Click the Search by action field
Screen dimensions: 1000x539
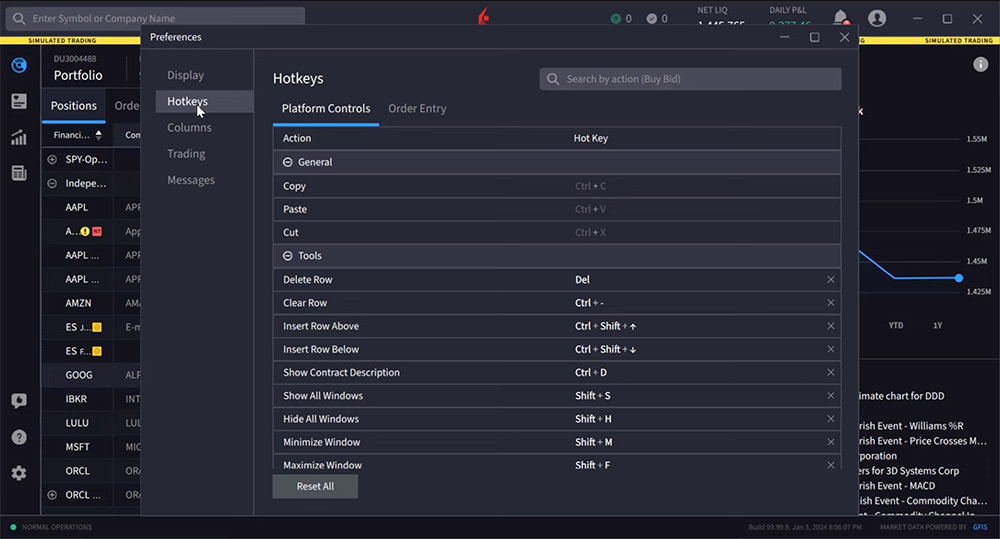[690, 79]
